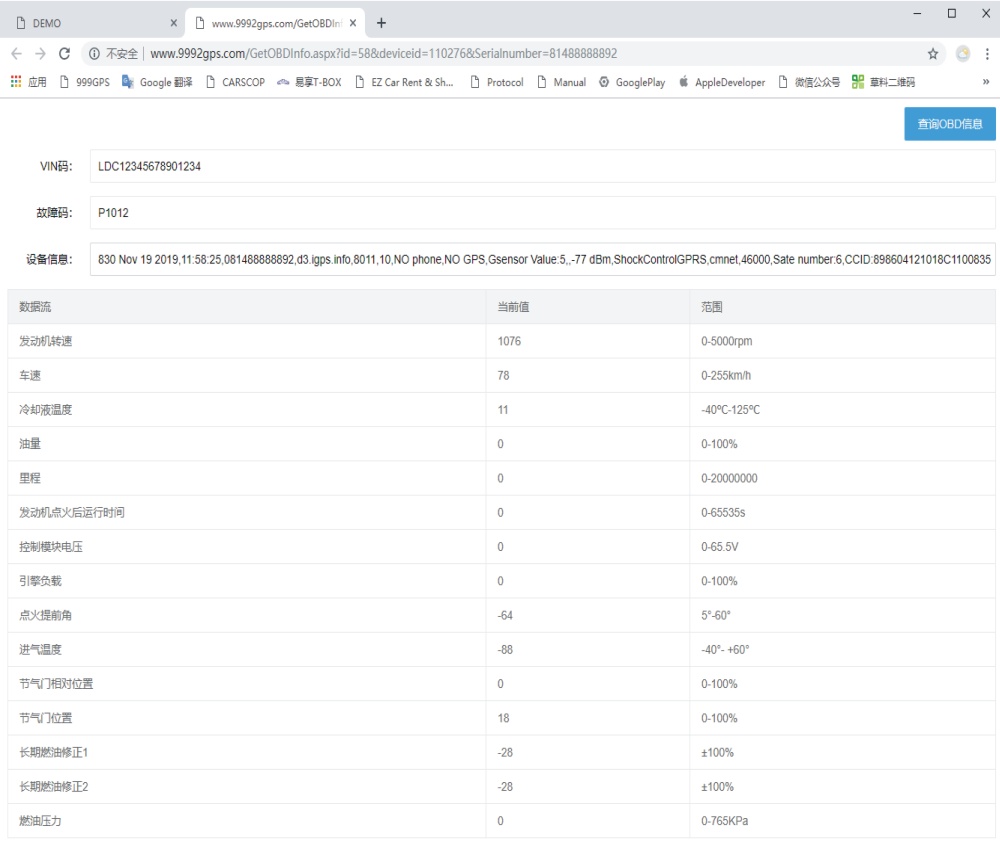Select the range 0-765KPa

[724, 822]
